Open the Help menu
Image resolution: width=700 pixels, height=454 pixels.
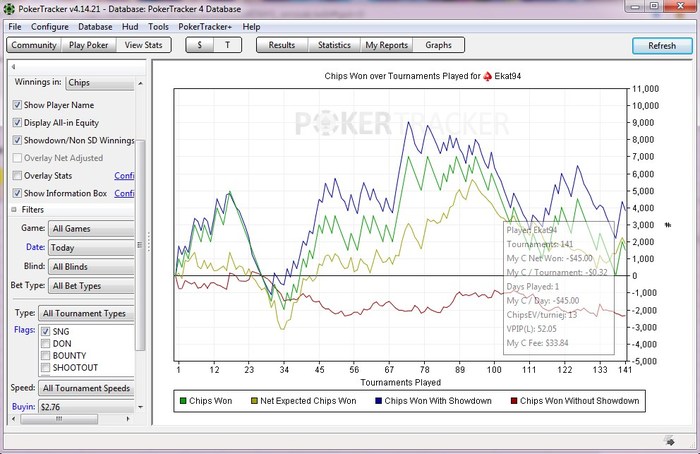(251, 27)
